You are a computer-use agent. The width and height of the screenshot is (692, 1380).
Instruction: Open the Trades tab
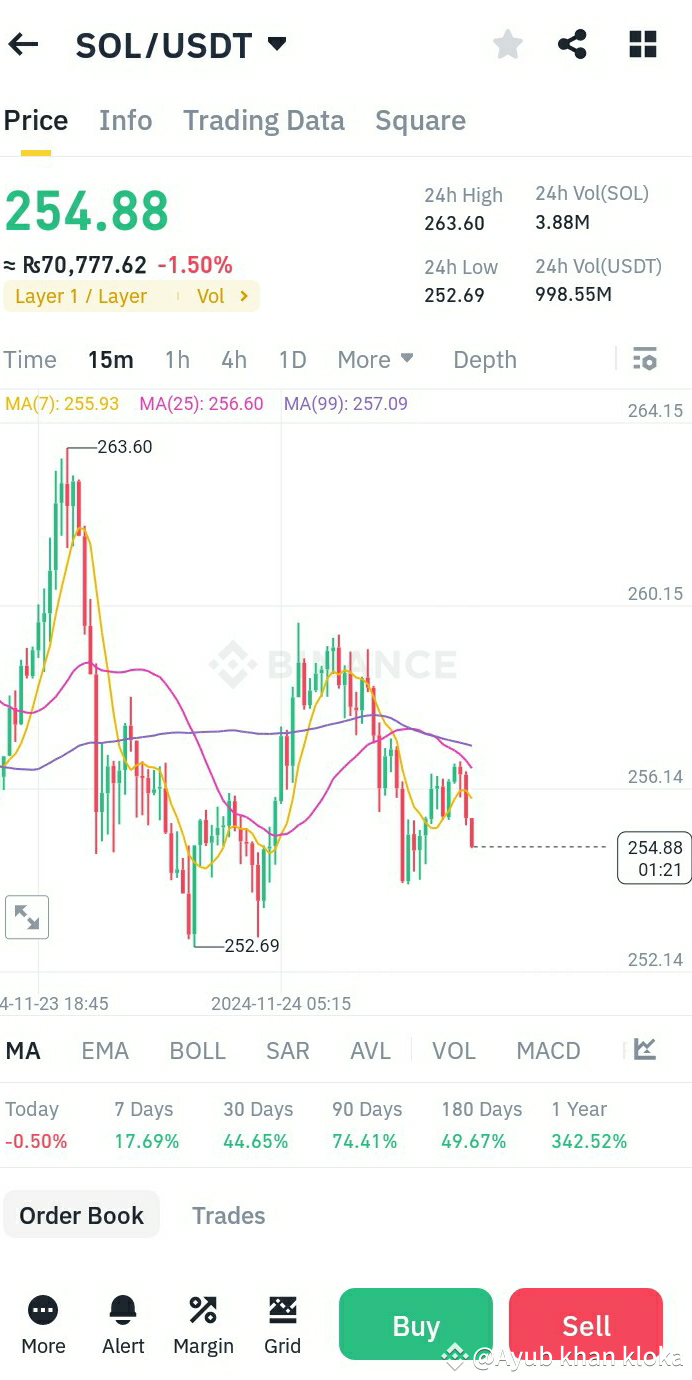tap(228, 1215)
